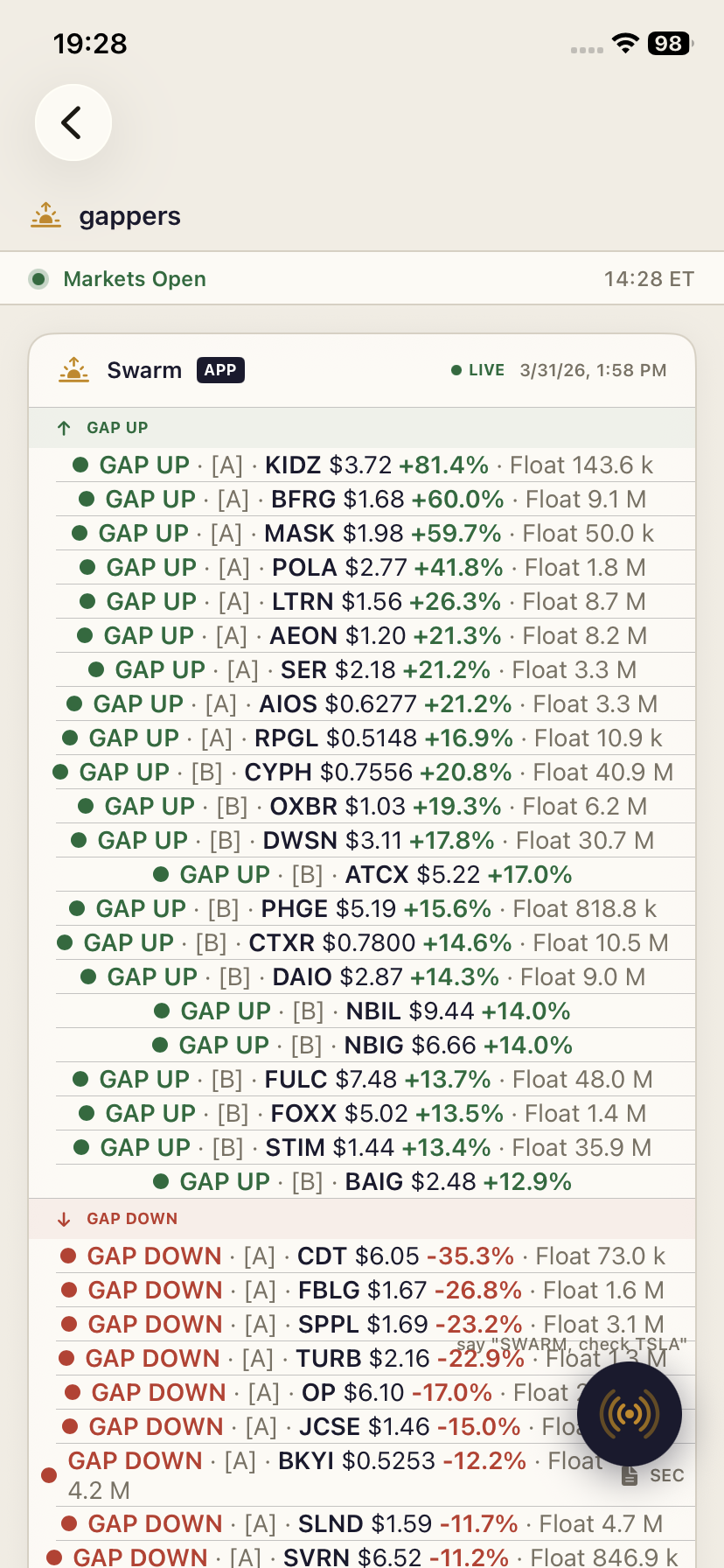This screenshot has width=724, height=1568.
Task: Tap the GAP DOWN section arrow
Action: point(64,1219)
